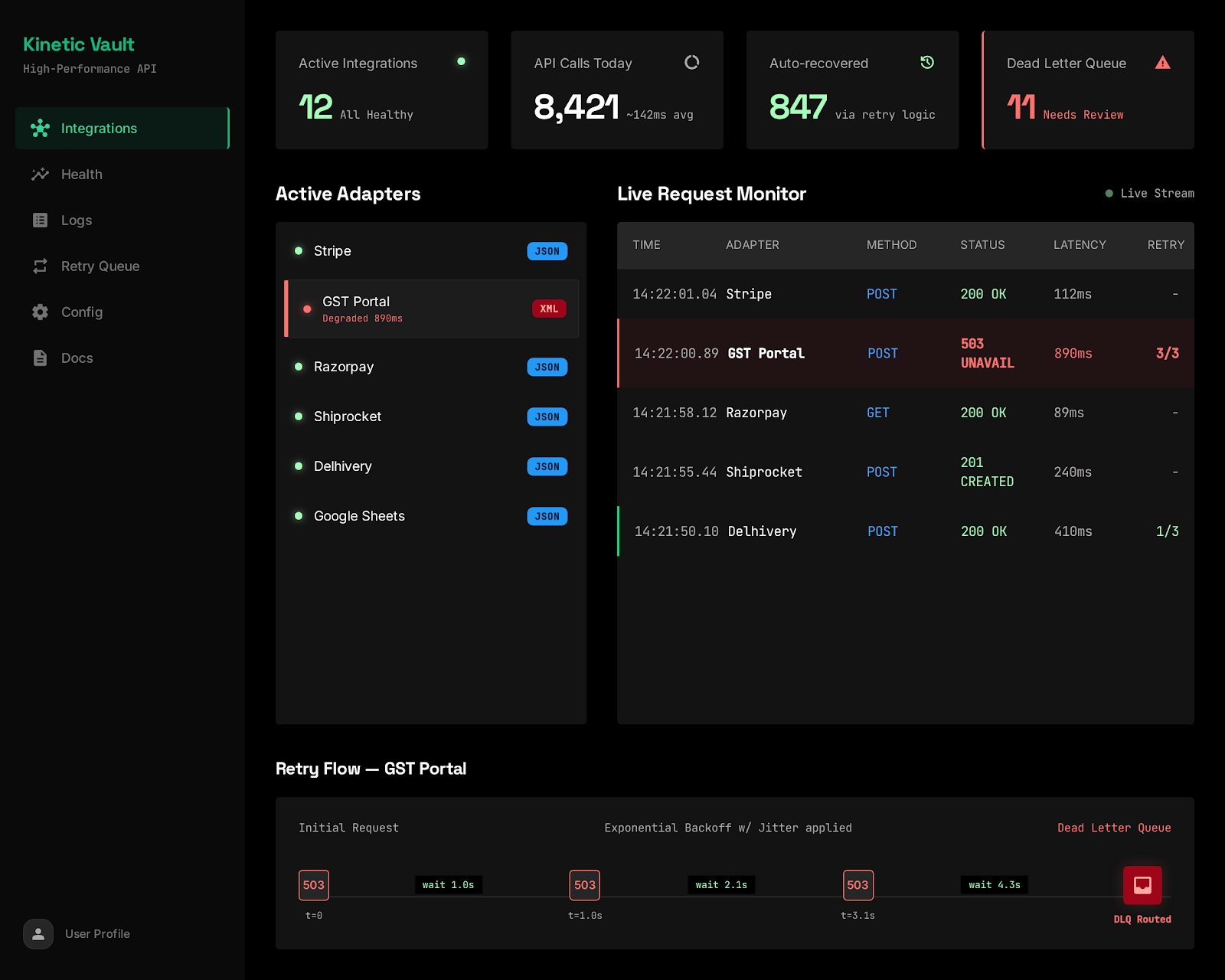Click the Kinetic Vault logo title

point(79,44)
